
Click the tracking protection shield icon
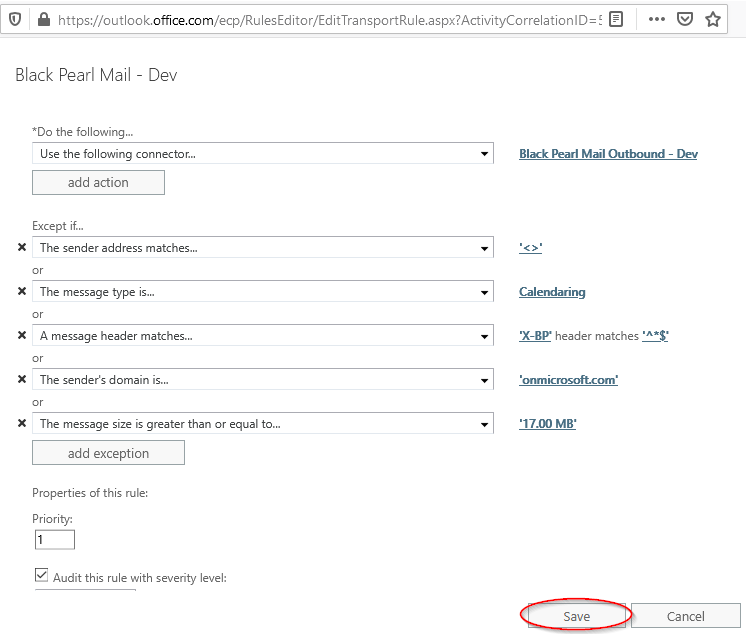[14, 19]
